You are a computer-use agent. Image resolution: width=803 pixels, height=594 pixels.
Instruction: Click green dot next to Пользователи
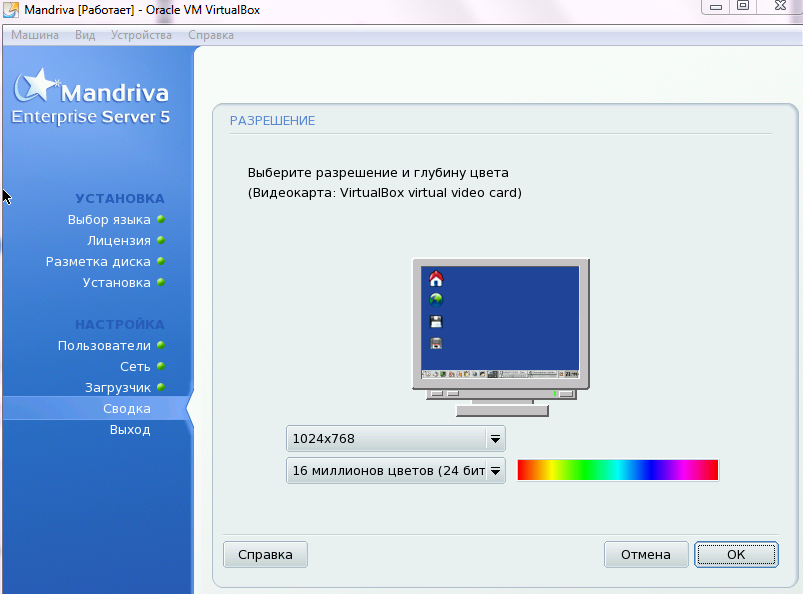pos(161,345)
